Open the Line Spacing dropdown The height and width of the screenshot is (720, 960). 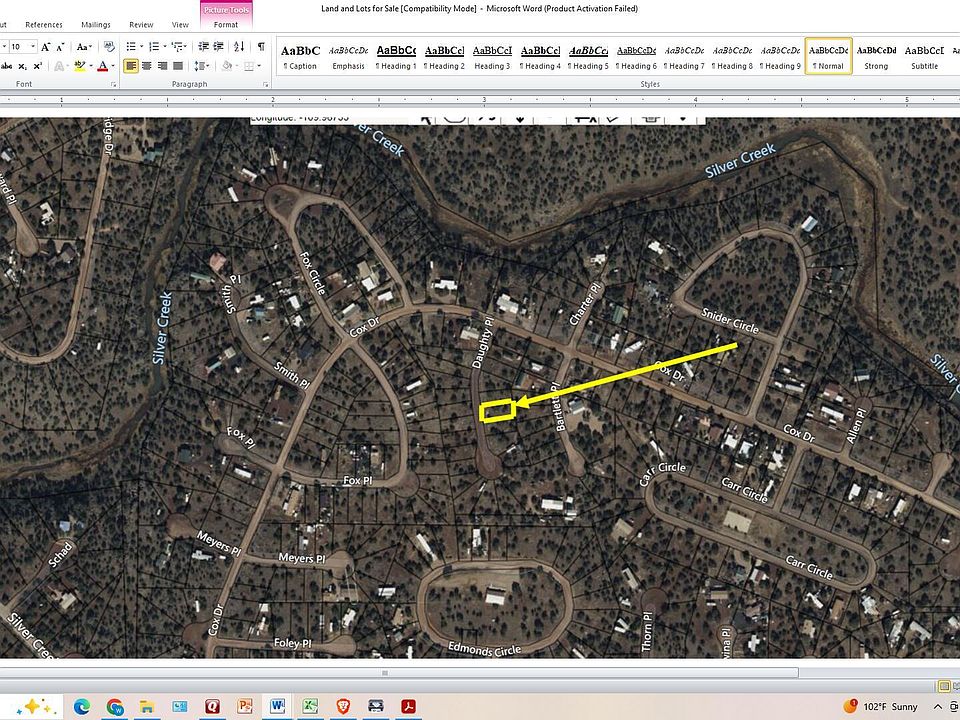201,66
